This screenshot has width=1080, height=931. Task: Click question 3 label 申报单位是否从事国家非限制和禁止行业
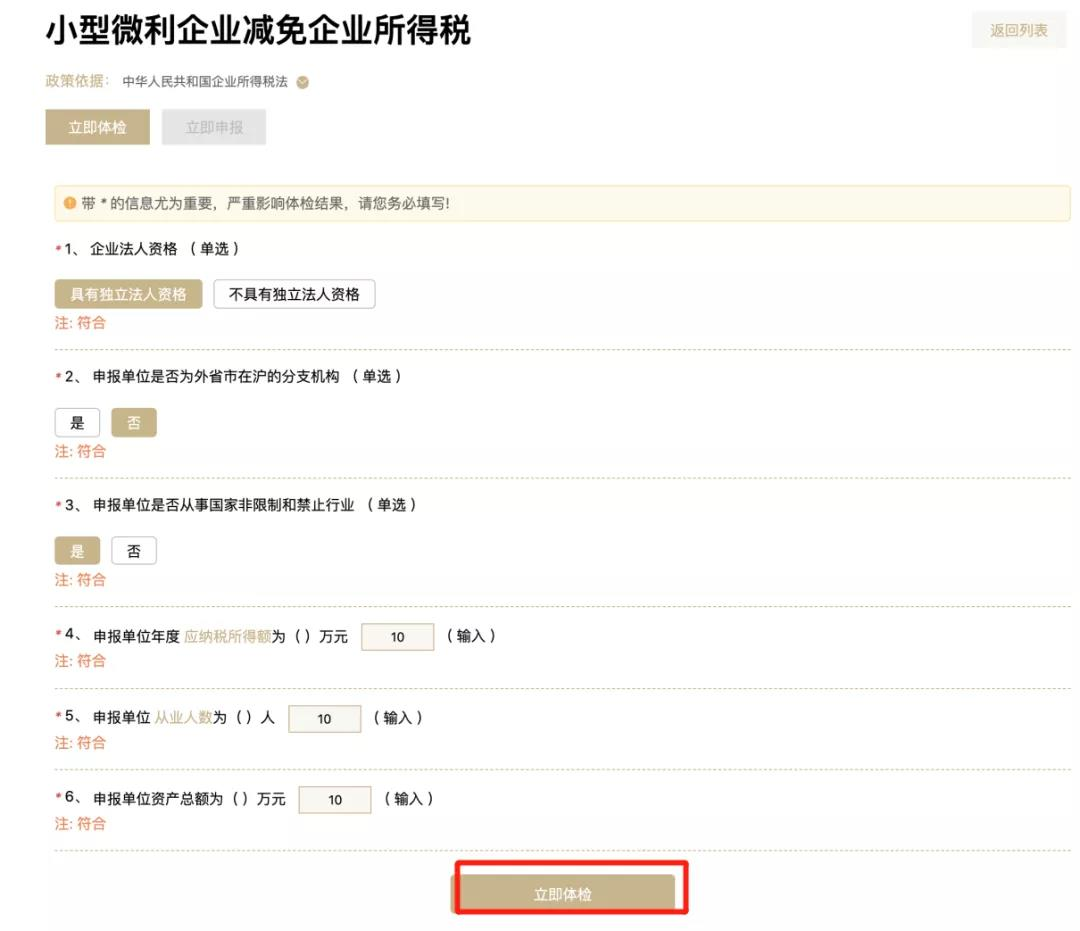(x=224, y=505)
